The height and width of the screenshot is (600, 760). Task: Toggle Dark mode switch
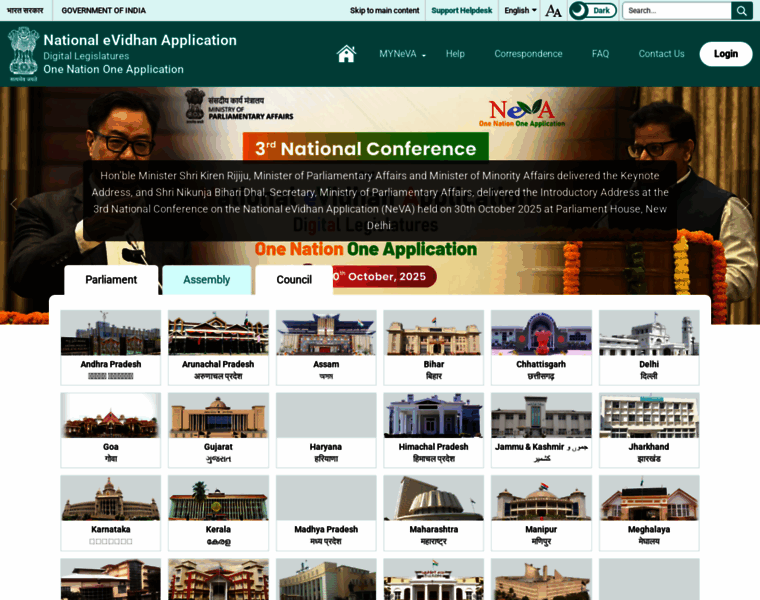(592, 11)
